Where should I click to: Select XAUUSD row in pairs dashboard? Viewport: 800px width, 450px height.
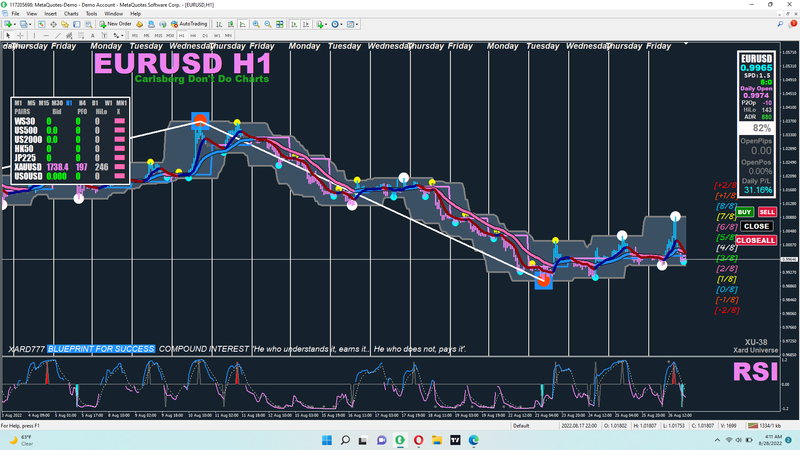point(70,167)
